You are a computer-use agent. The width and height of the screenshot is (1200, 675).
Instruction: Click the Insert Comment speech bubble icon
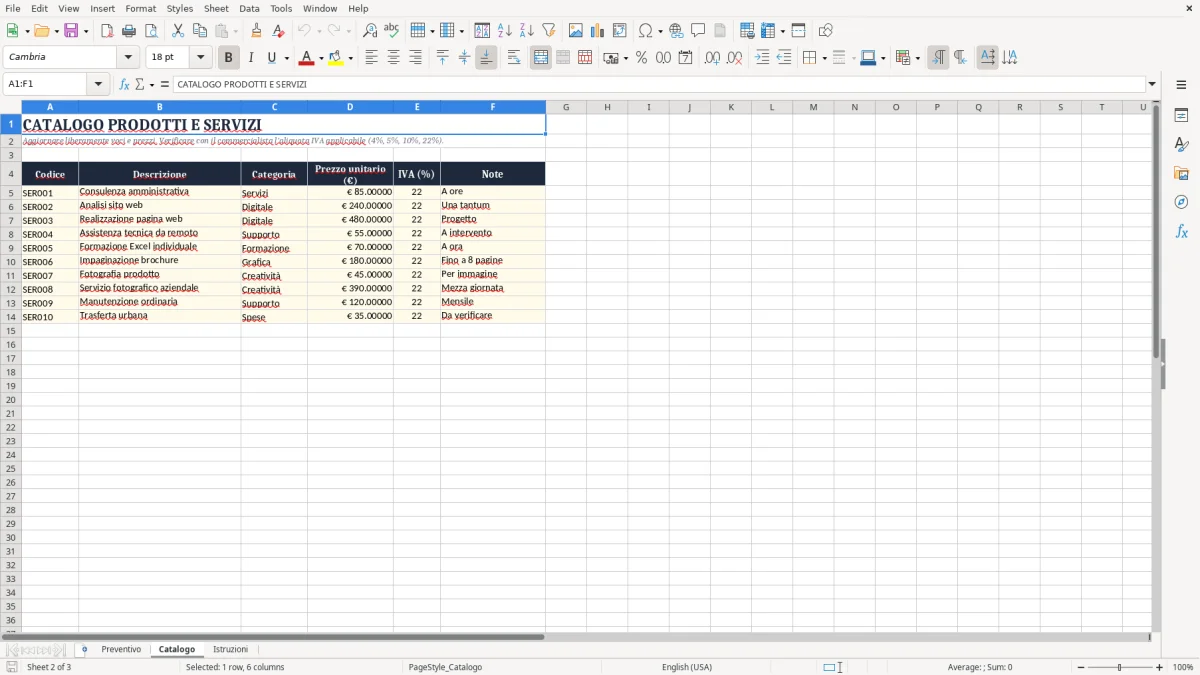[x=698, y=31]
